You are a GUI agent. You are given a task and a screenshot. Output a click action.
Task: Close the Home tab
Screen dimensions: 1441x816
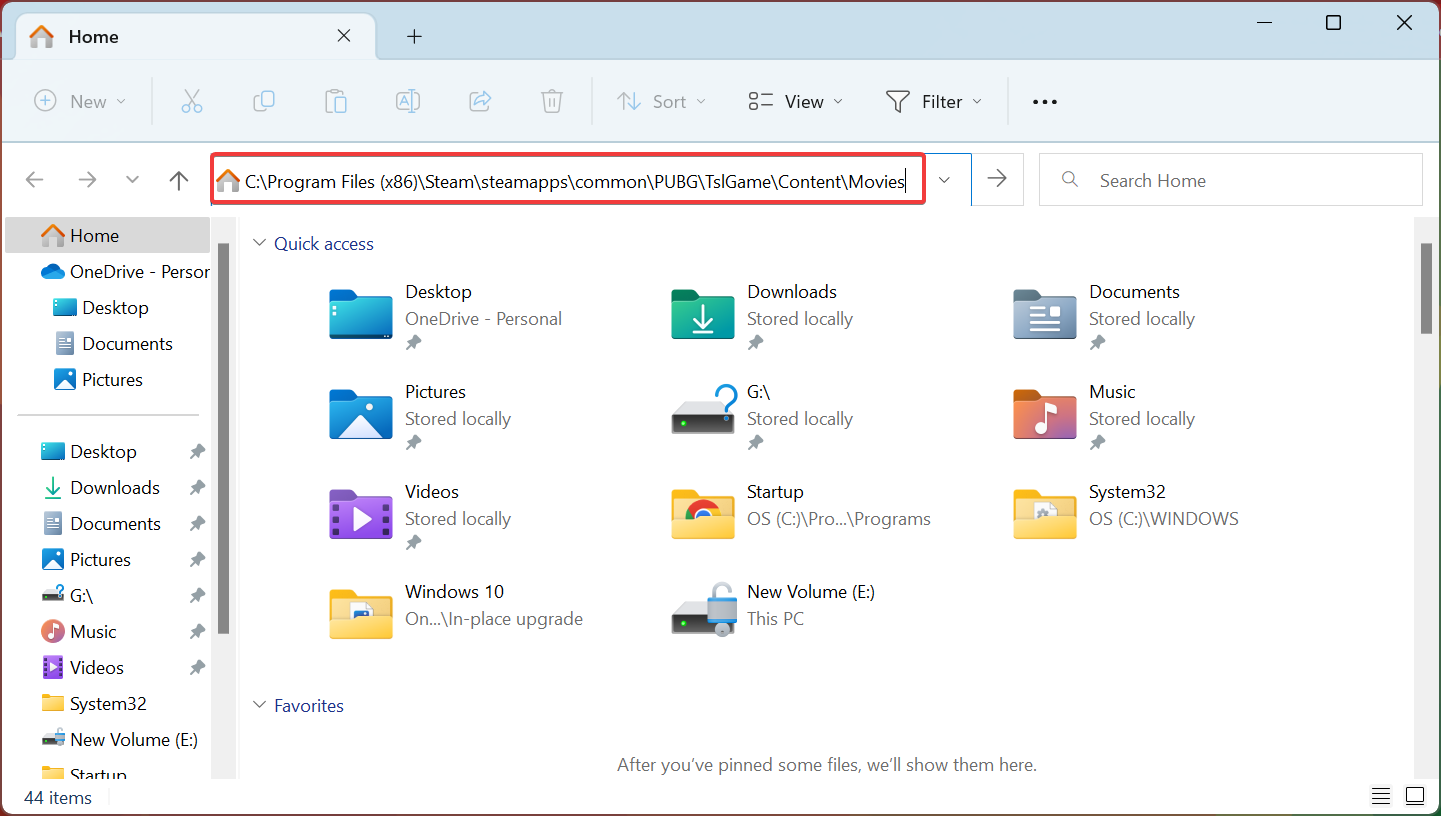[x=344, y=36]
